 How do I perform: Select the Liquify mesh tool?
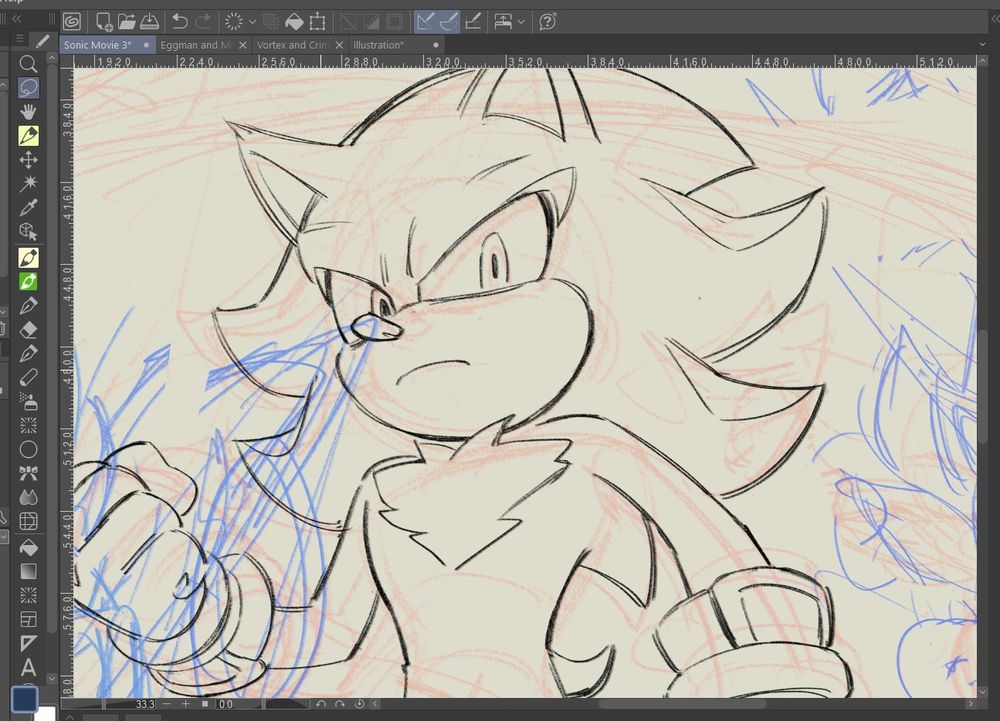pos(28,521)
